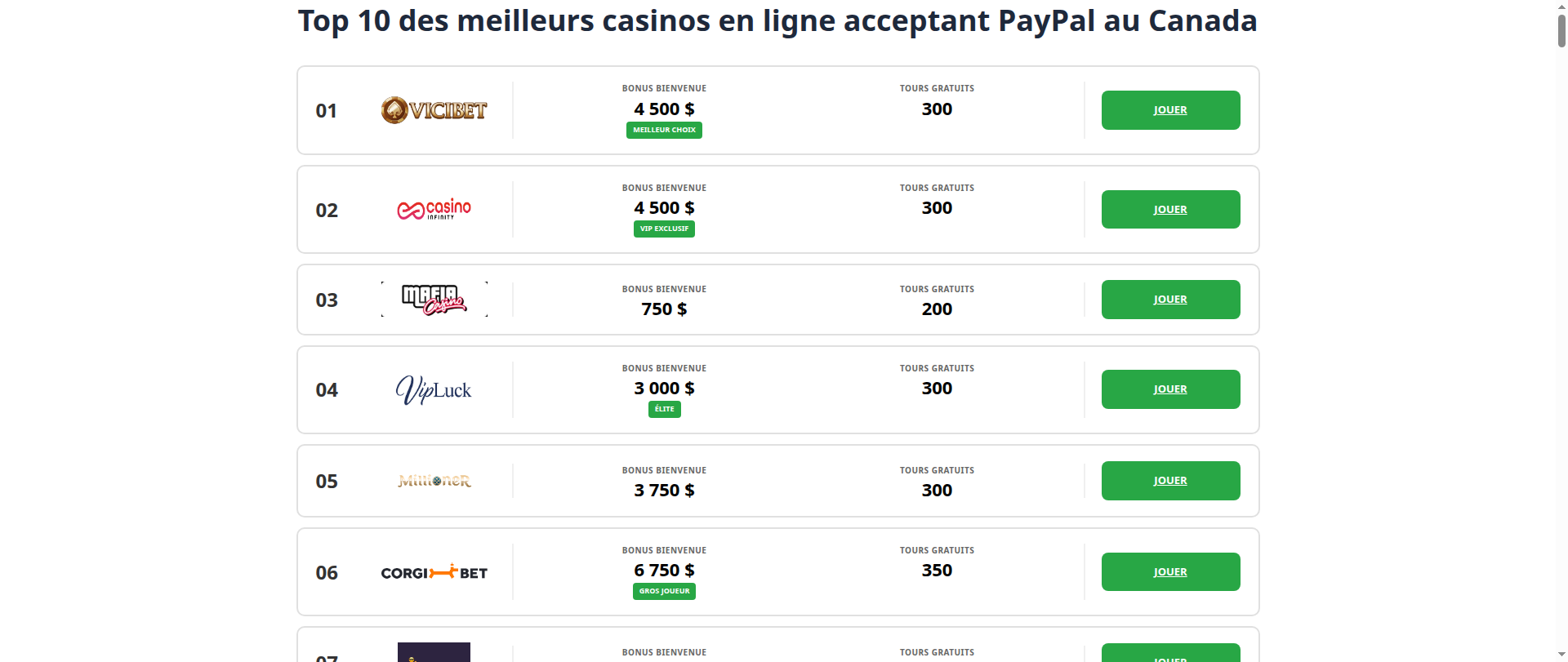Click the Casino Infinity logo
The height and width of the screenshot is (662, 1568).
coord(434,210)
